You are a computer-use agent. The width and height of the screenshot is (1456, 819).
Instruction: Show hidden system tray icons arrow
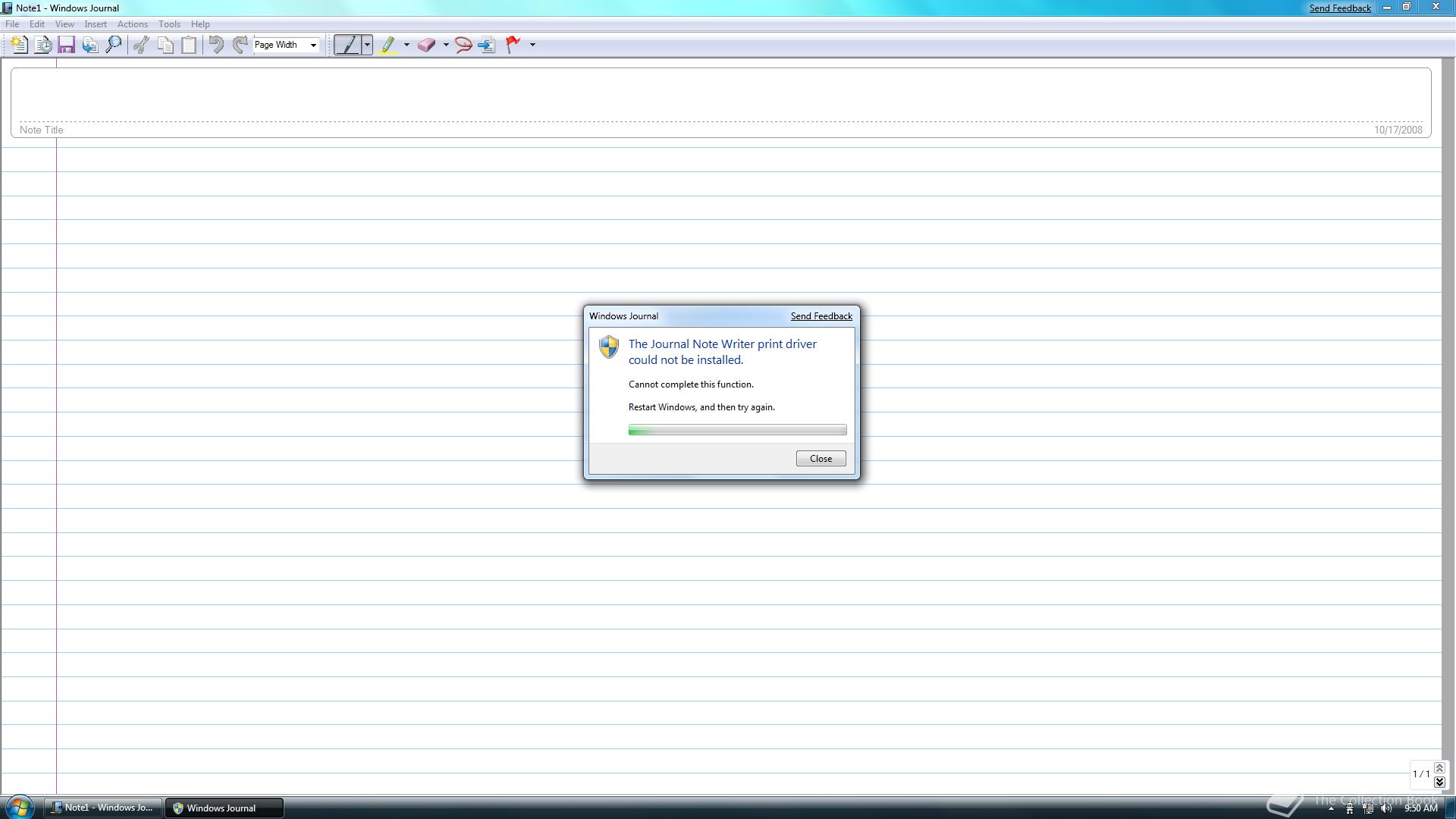tap(1331, 808)
